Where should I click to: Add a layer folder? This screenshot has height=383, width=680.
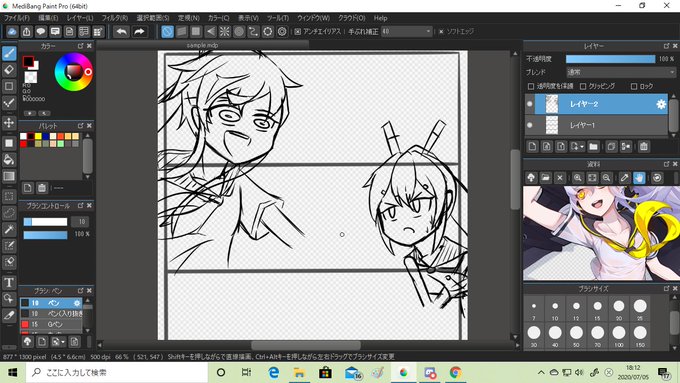pyautogui.click(x=594, y=147)
